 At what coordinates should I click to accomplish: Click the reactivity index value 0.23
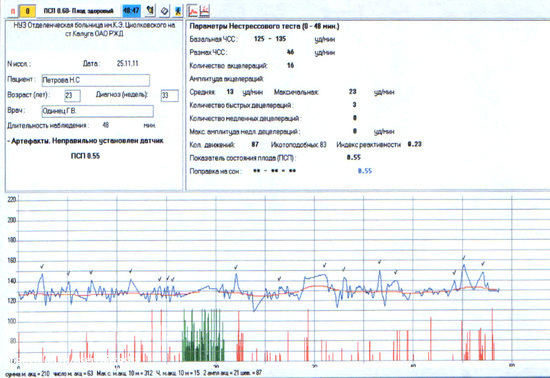pyautogui.click(x=415, y=144)
